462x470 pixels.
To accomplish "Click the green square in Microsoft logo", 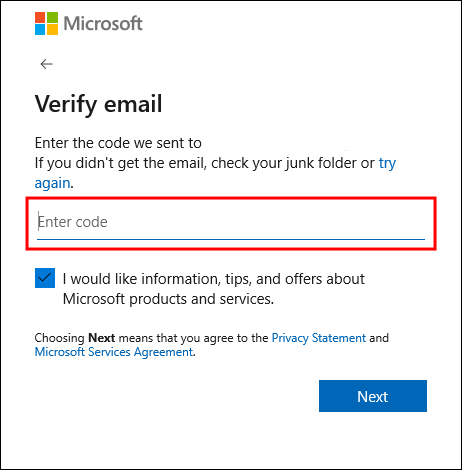I will pos(52,17).
